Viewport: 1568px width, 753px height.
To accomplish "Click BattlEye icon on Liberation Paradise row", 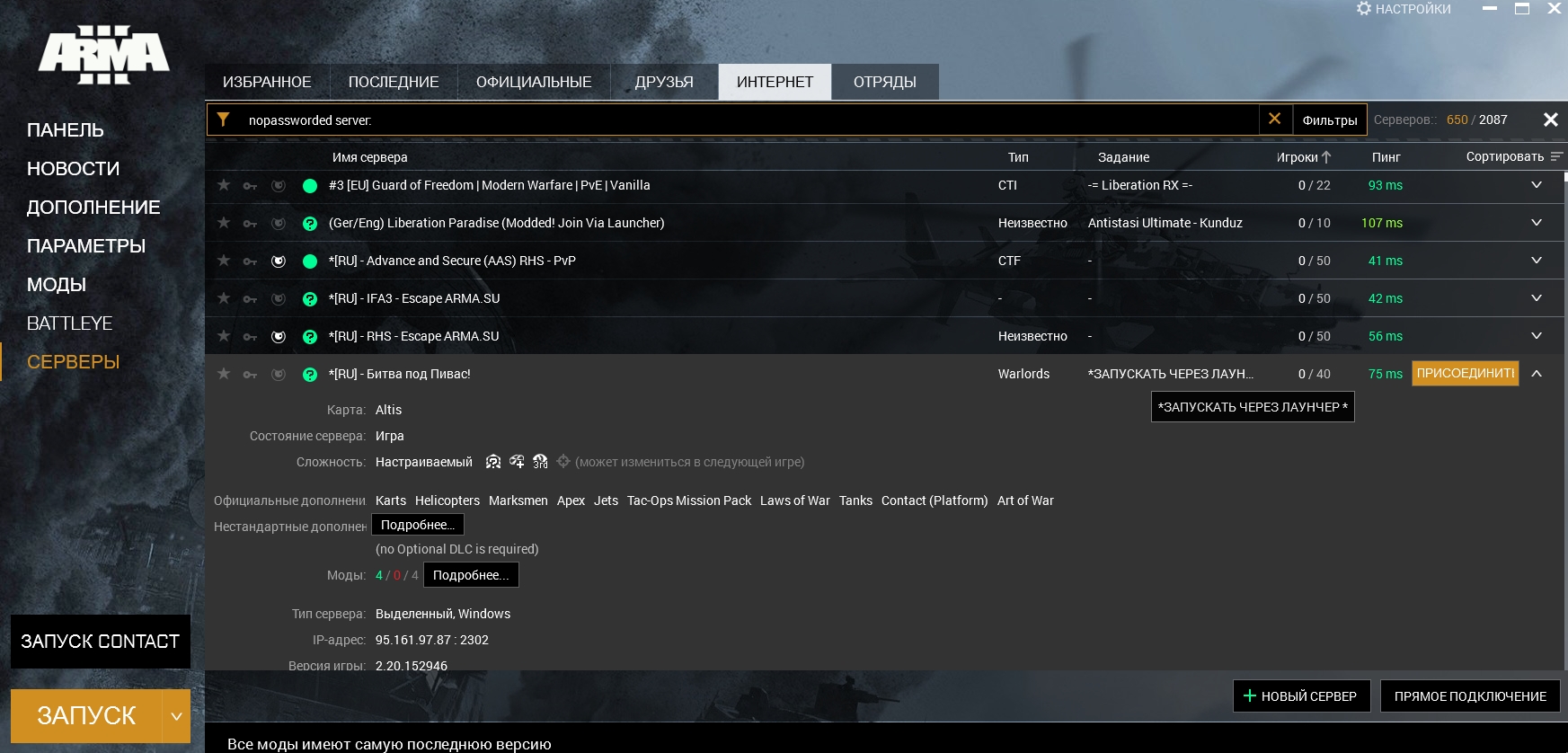I will coord(279,224).
